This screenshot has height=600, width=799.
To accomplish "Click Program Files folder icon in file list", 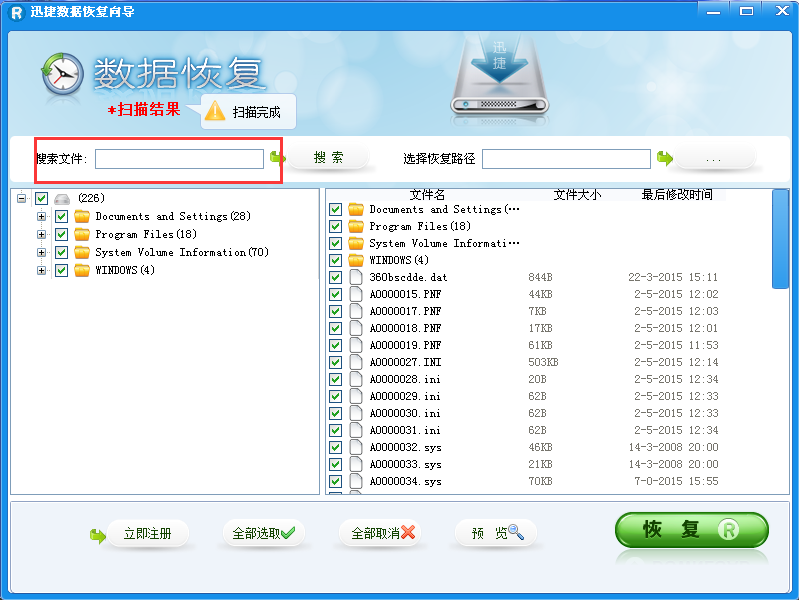I will click(x=356, y=226).
